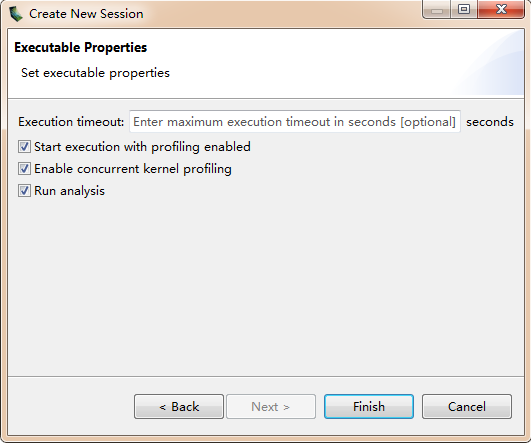
Task: Go to previous page with Back button
Action: pyautogui.click(x=179, y=406)
